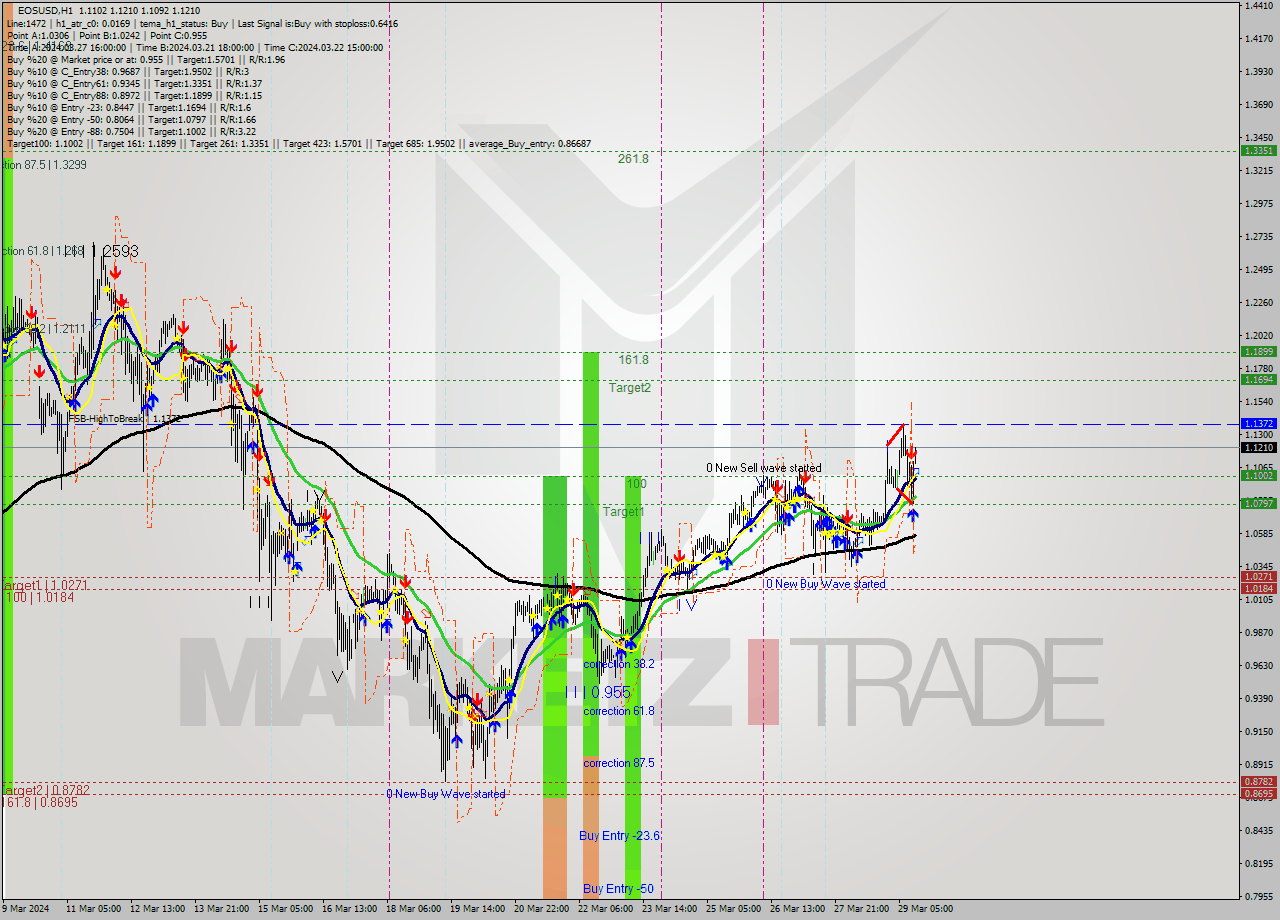
Task: Click the 'correction 87.5' label
Action: tap(619, 764)
